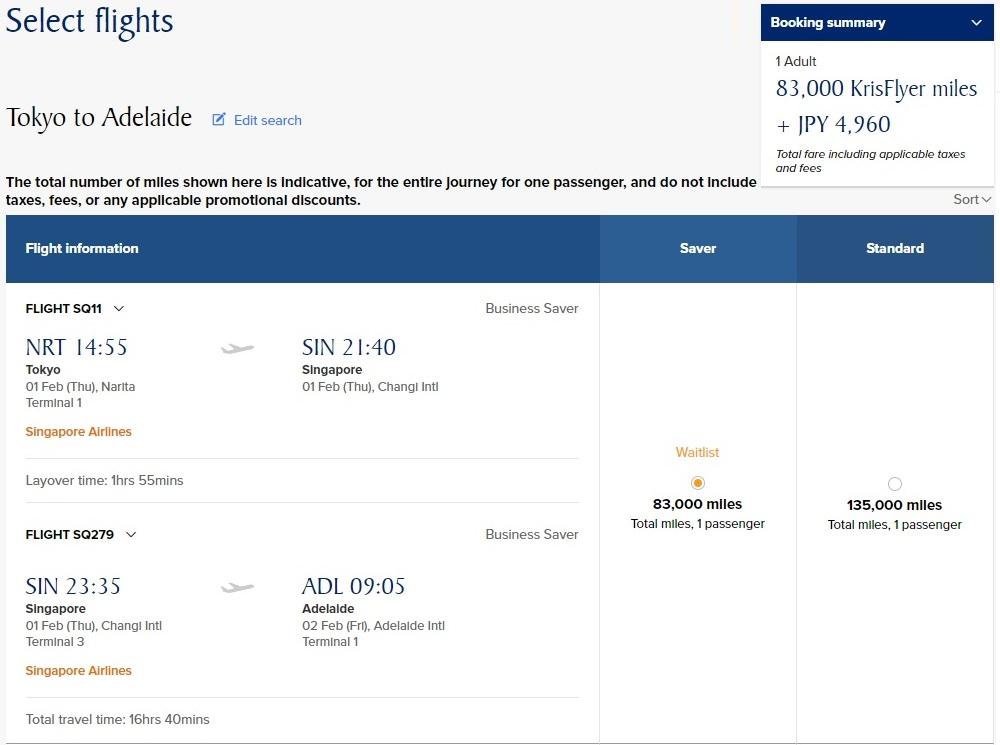1000x745 pixels.
Task: Click the Edit search pencil icon
Action: point(219,119)
